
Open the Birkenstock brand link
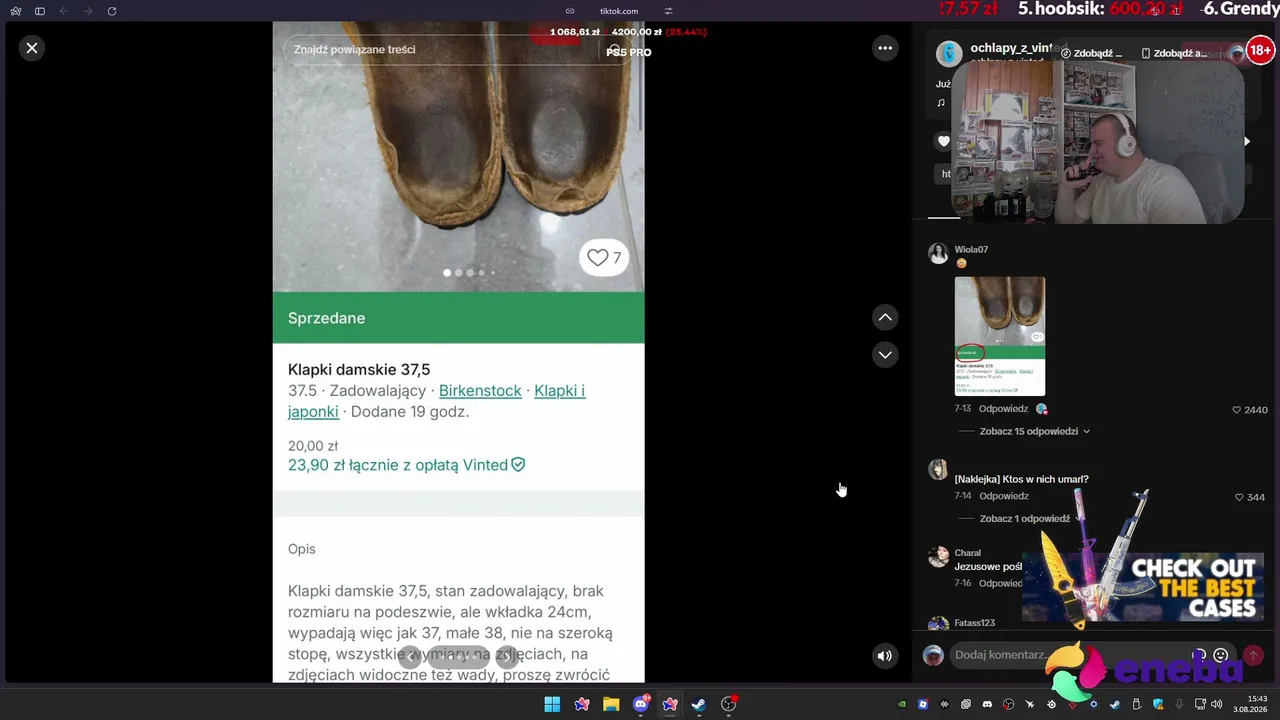(x=480, y=390)
